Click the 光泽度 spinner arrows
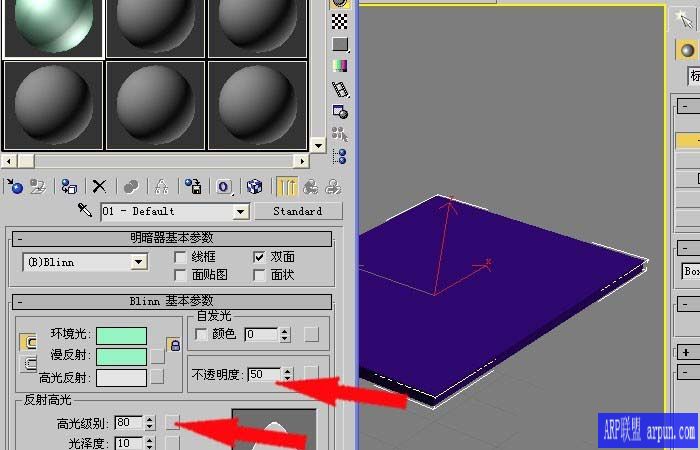This screenshot has height=450, width=700. click(150, 443)
